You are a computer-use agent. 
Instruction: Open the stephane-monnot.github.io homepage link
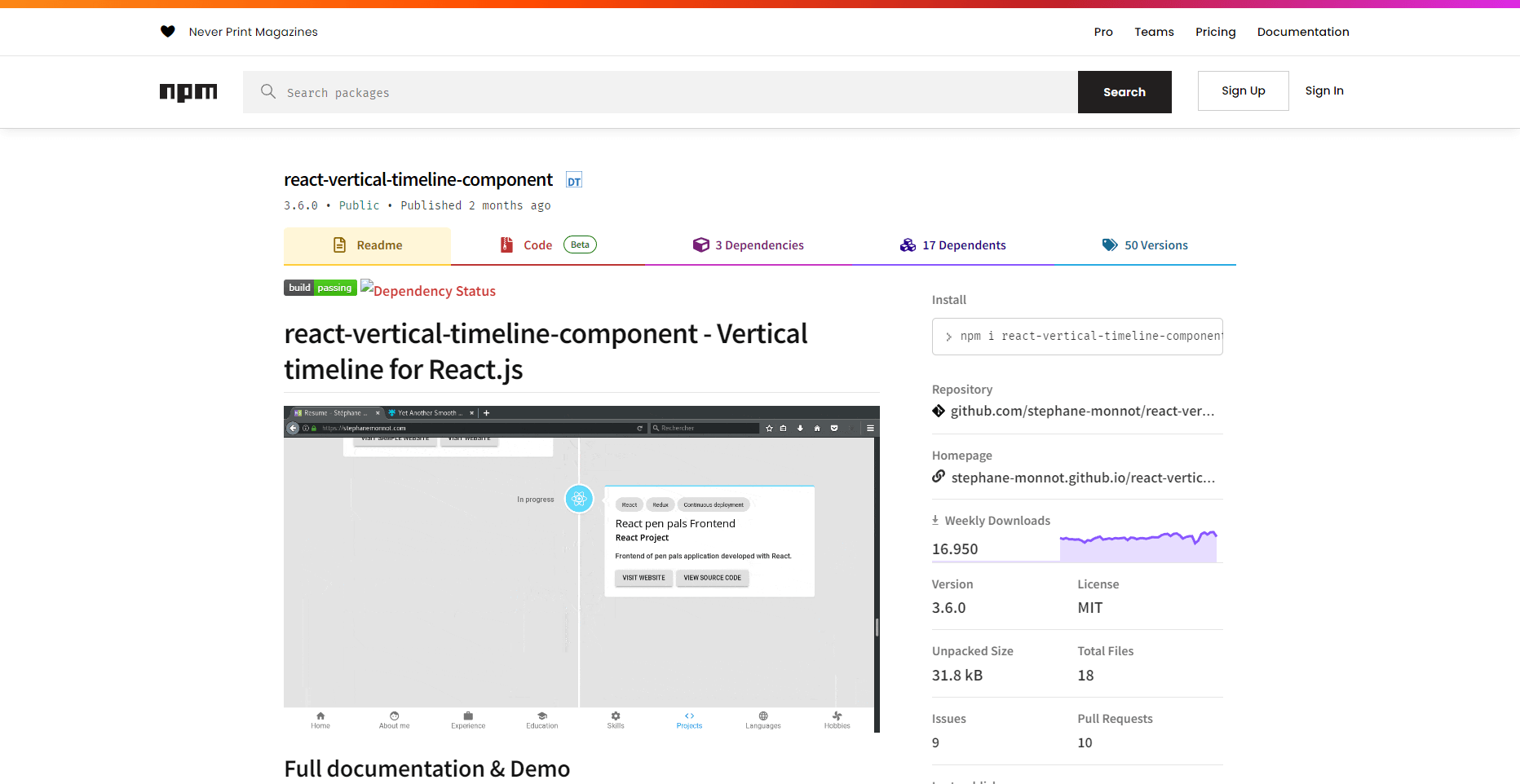coord(1083,478)
